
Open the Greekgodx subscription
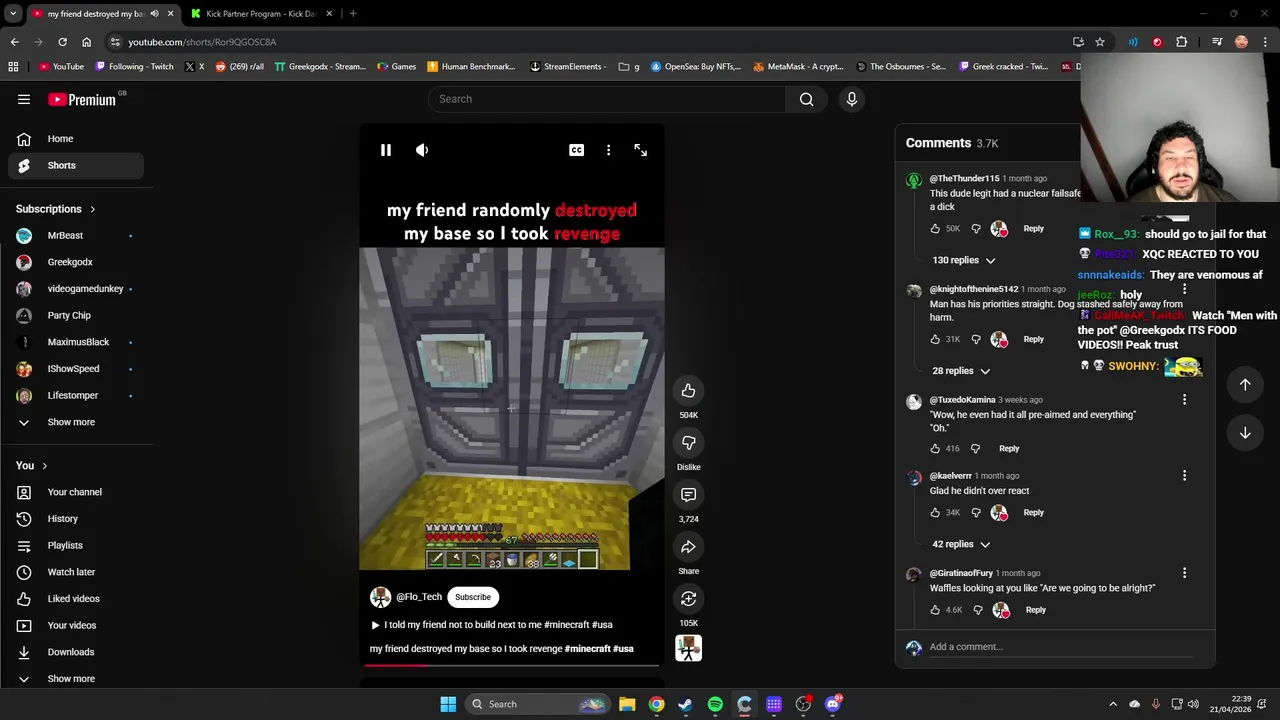[x=76, y=262]
